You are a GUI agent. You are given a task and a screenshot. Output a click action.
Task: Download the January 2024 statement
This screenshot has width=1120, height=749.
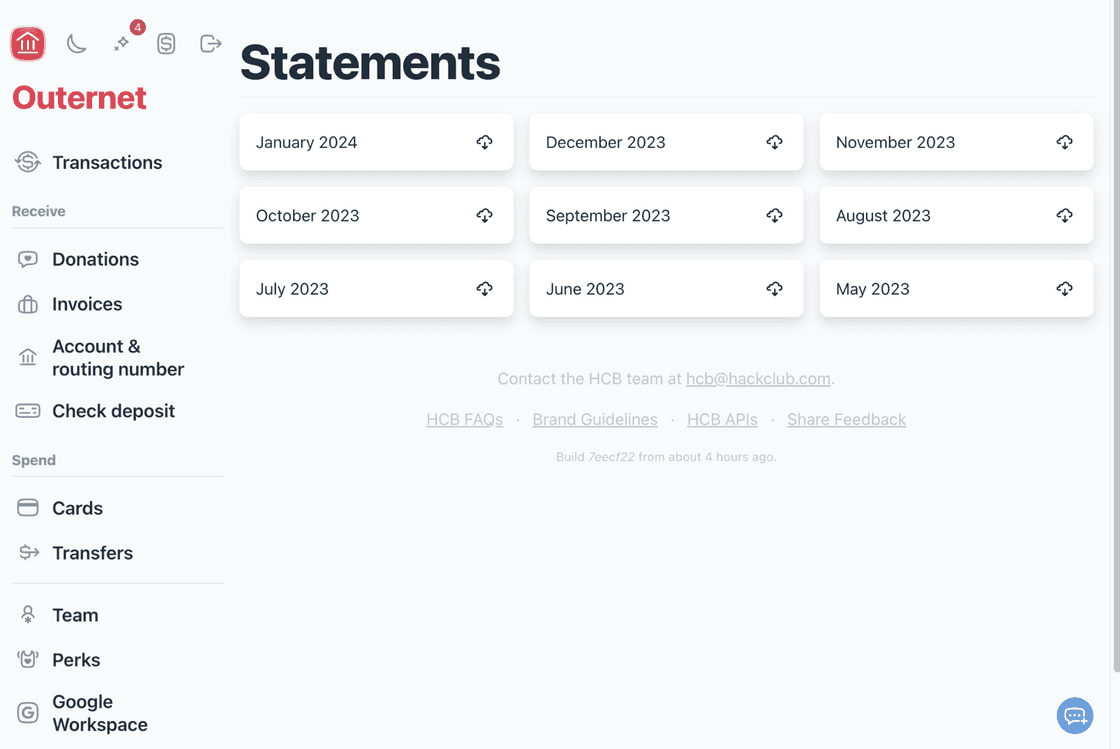pyautogui.click(x=484, y=142)
